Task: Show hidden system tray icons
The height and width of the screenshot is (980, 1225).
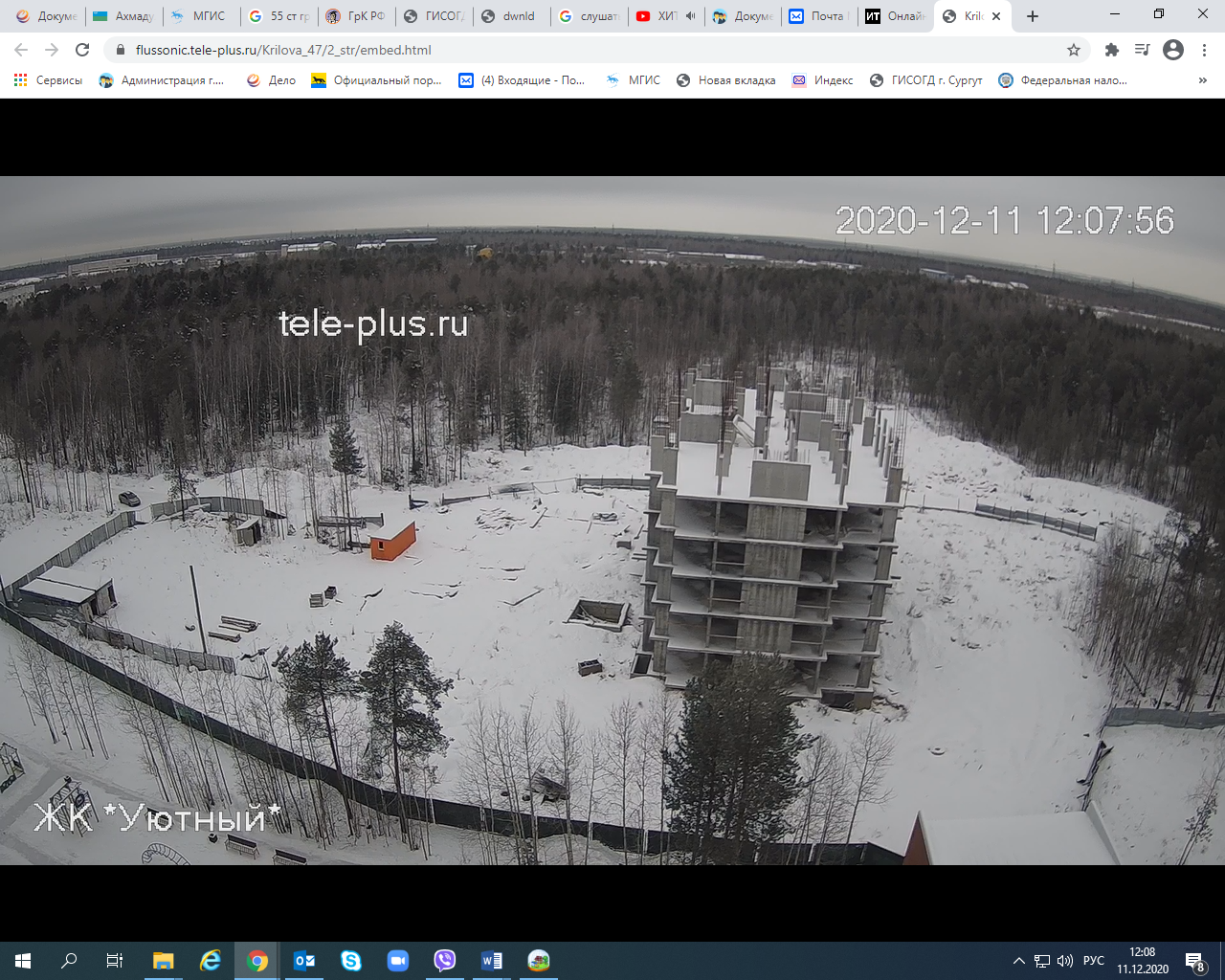Action: (1019, 961)
